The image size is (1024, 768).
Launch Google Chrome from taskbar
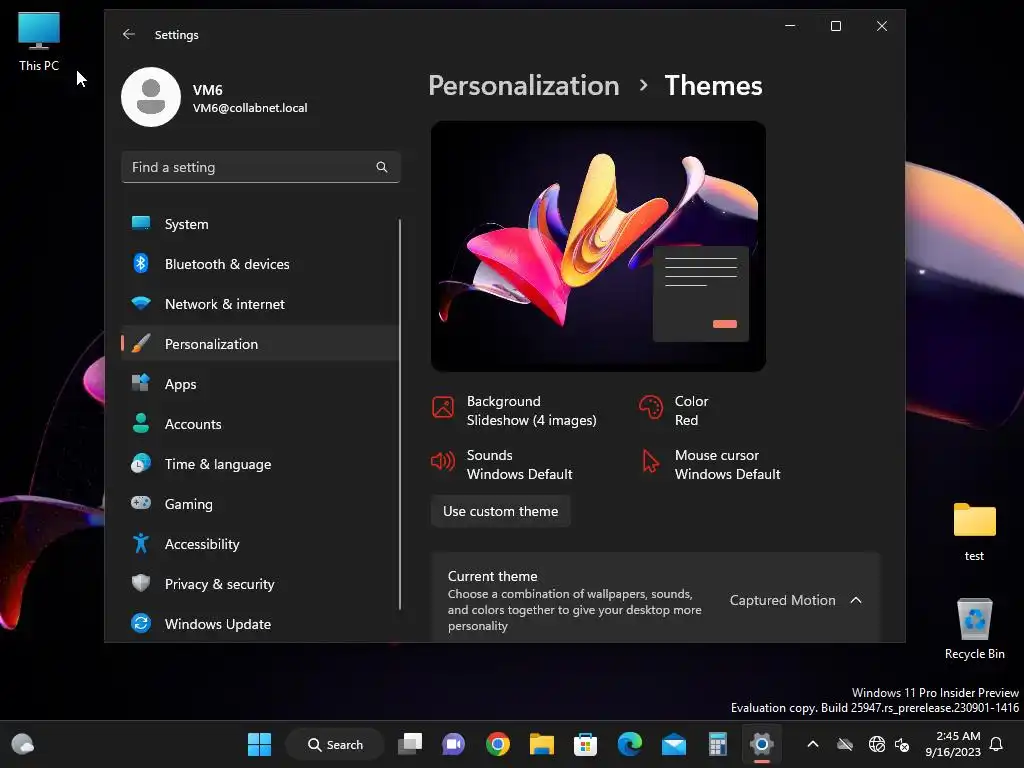click(x=498, y=744)
